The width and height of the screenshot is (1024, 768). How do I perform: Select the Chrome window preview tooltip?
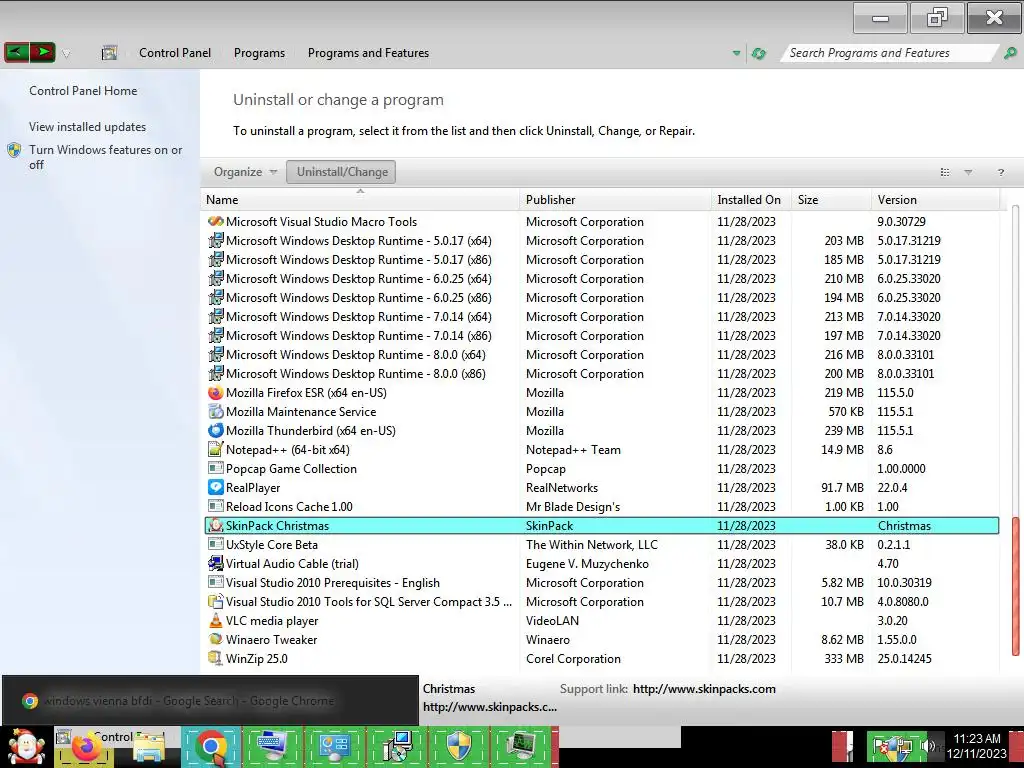click(210, 701)
